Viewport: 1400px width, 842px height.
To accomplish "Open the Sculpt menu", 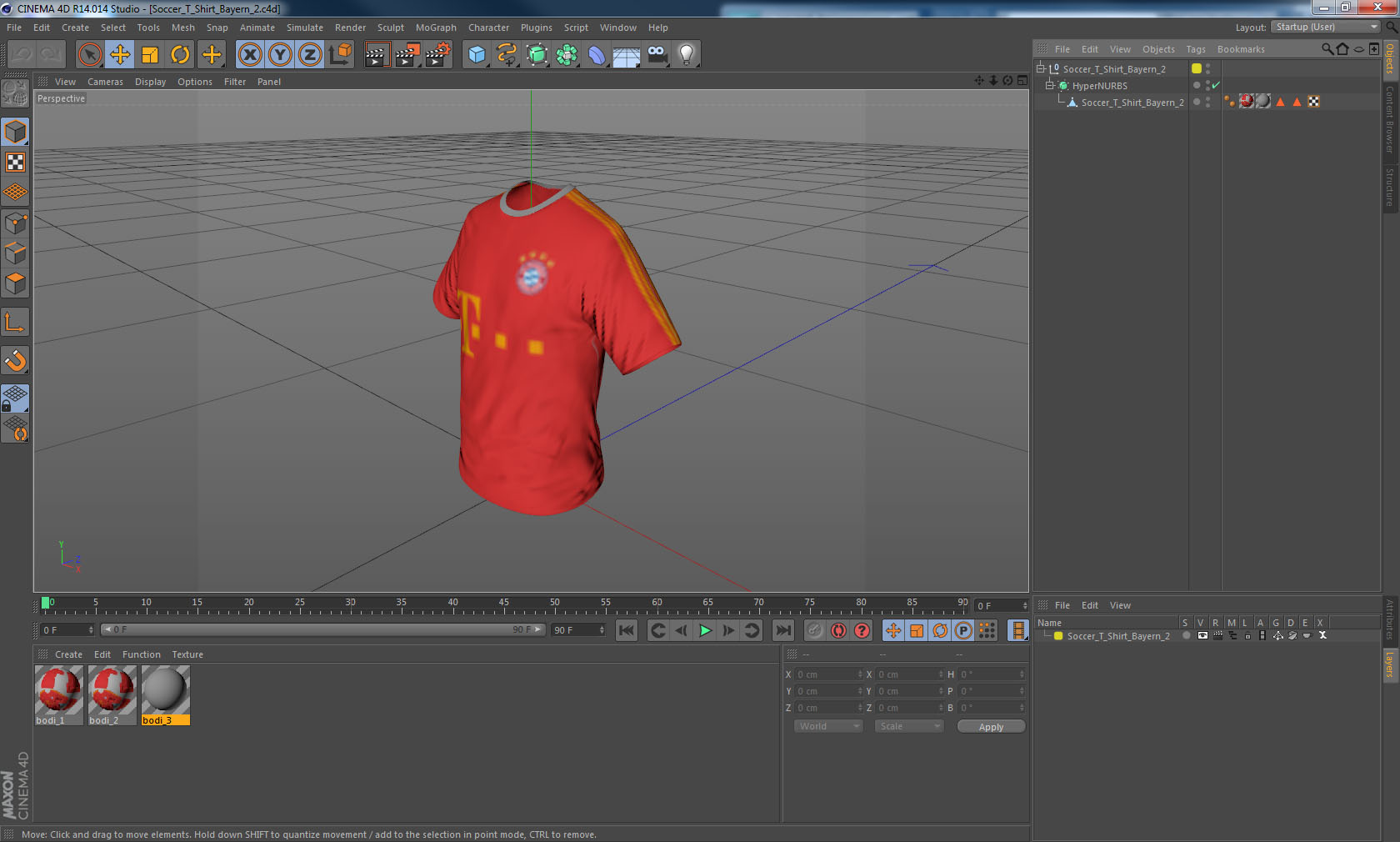I will click(391, 28).
